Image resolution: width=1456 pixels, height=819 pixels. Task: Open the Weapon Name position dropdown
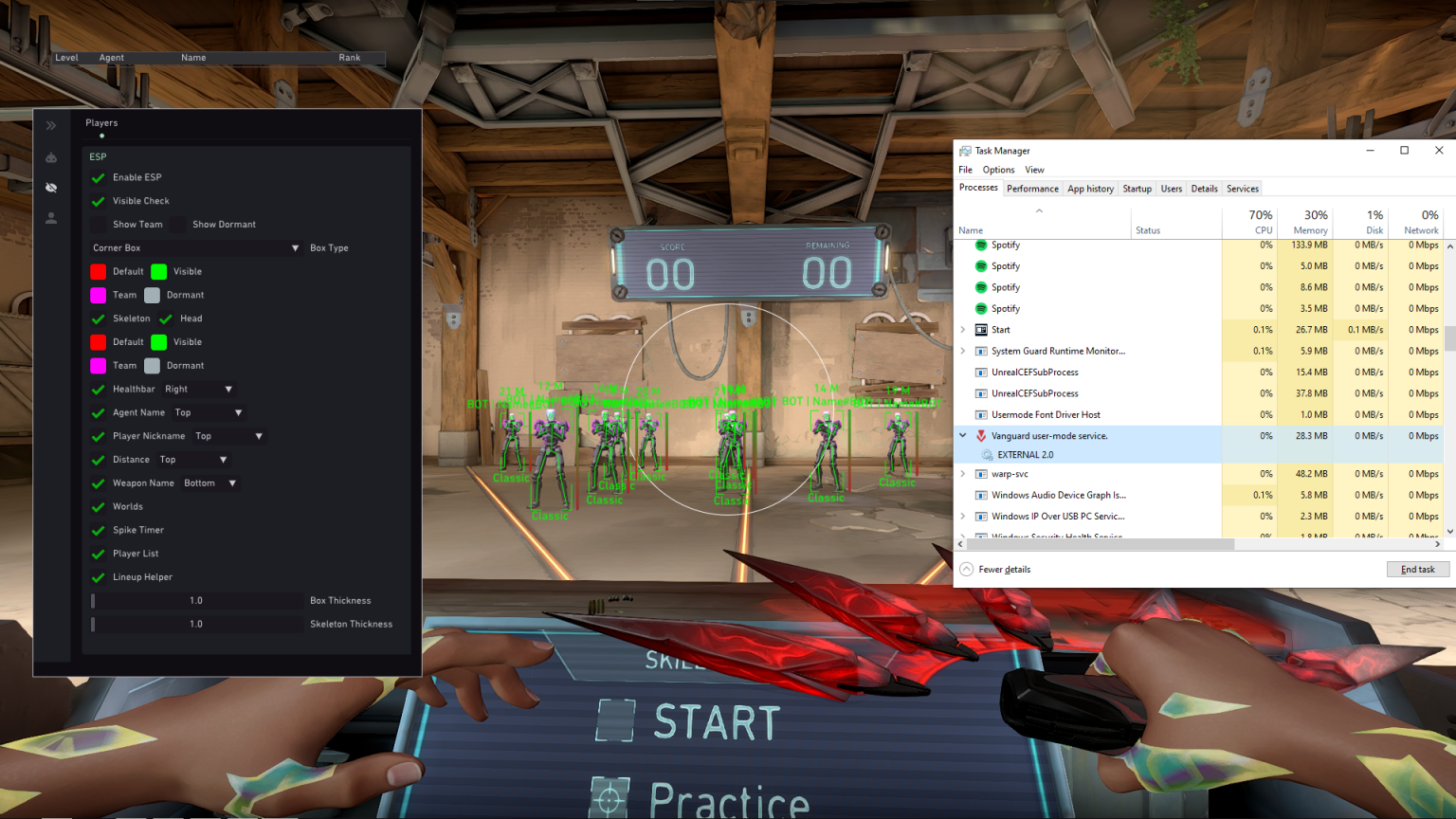pyautogui.click(x=210, y=483)
